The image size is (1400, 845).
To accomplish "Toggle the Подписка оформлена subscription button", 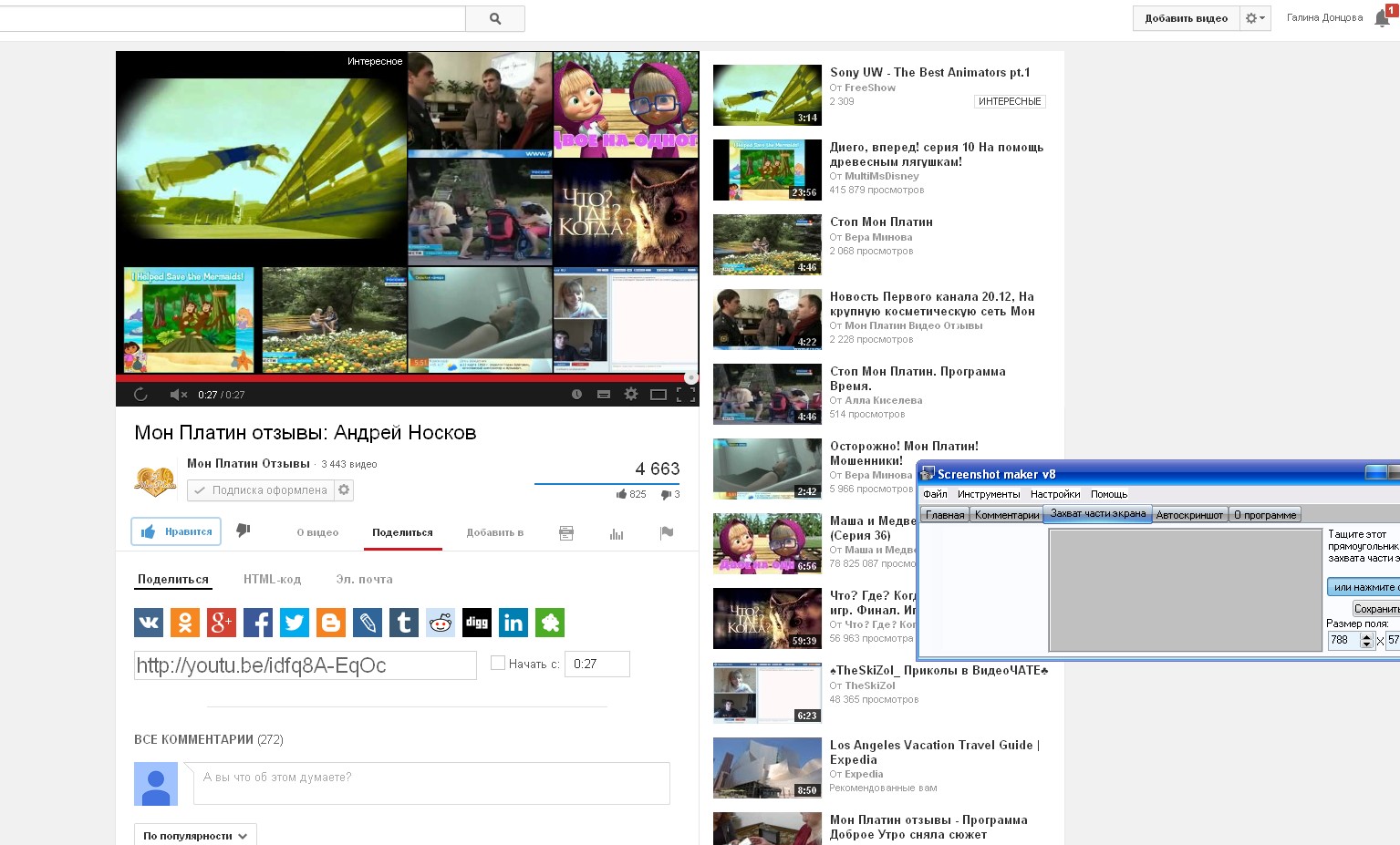I will pyautogui.click(x=261, y=490).
